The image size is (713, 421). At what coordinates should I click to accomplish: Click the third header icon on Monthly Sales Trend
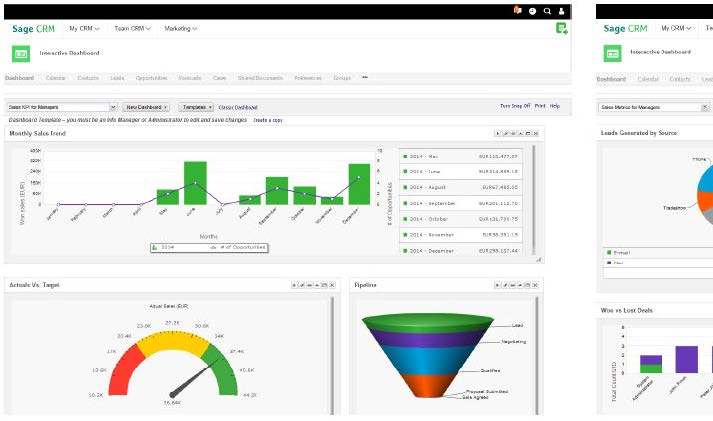(x=513, y=134)
